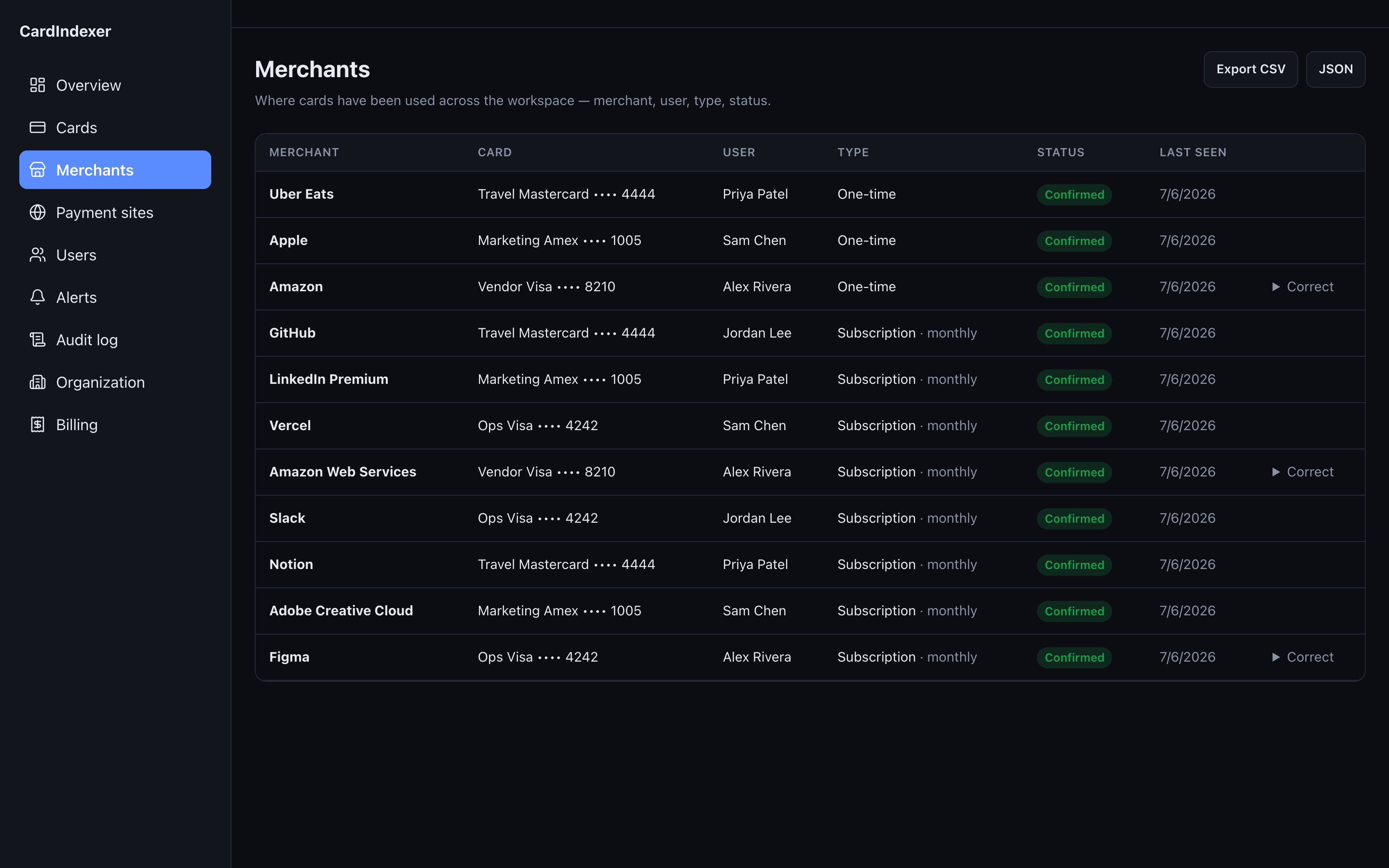
Task: Click the Users people icon
Action: pyautogui.click(x=37, y=255)
